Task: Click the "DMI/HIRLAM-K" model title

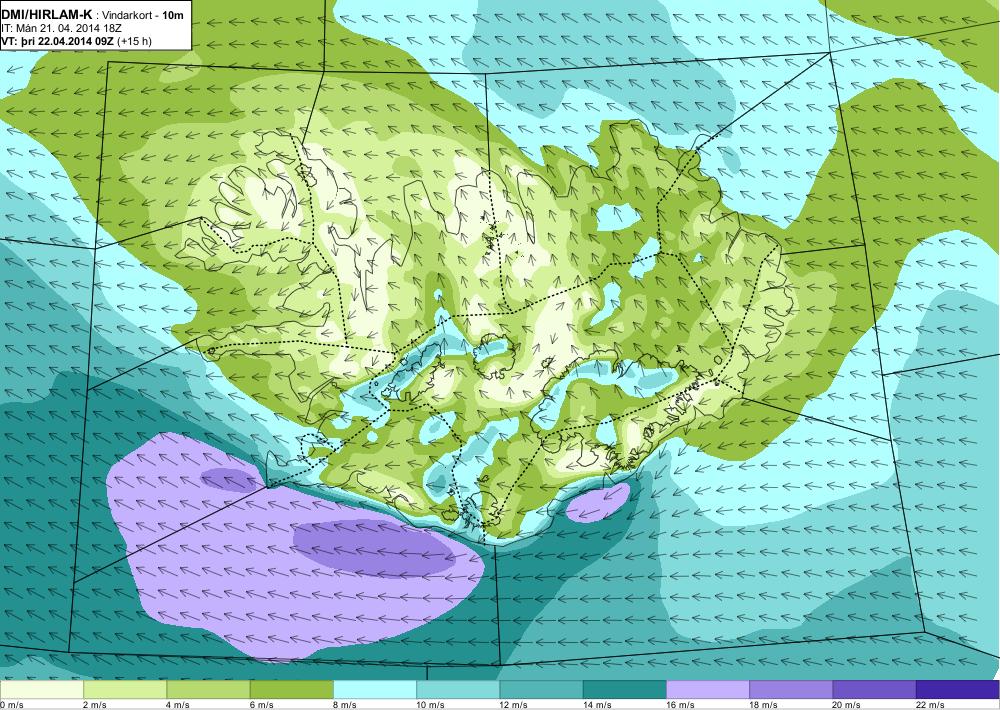Action: coord(47,14)
